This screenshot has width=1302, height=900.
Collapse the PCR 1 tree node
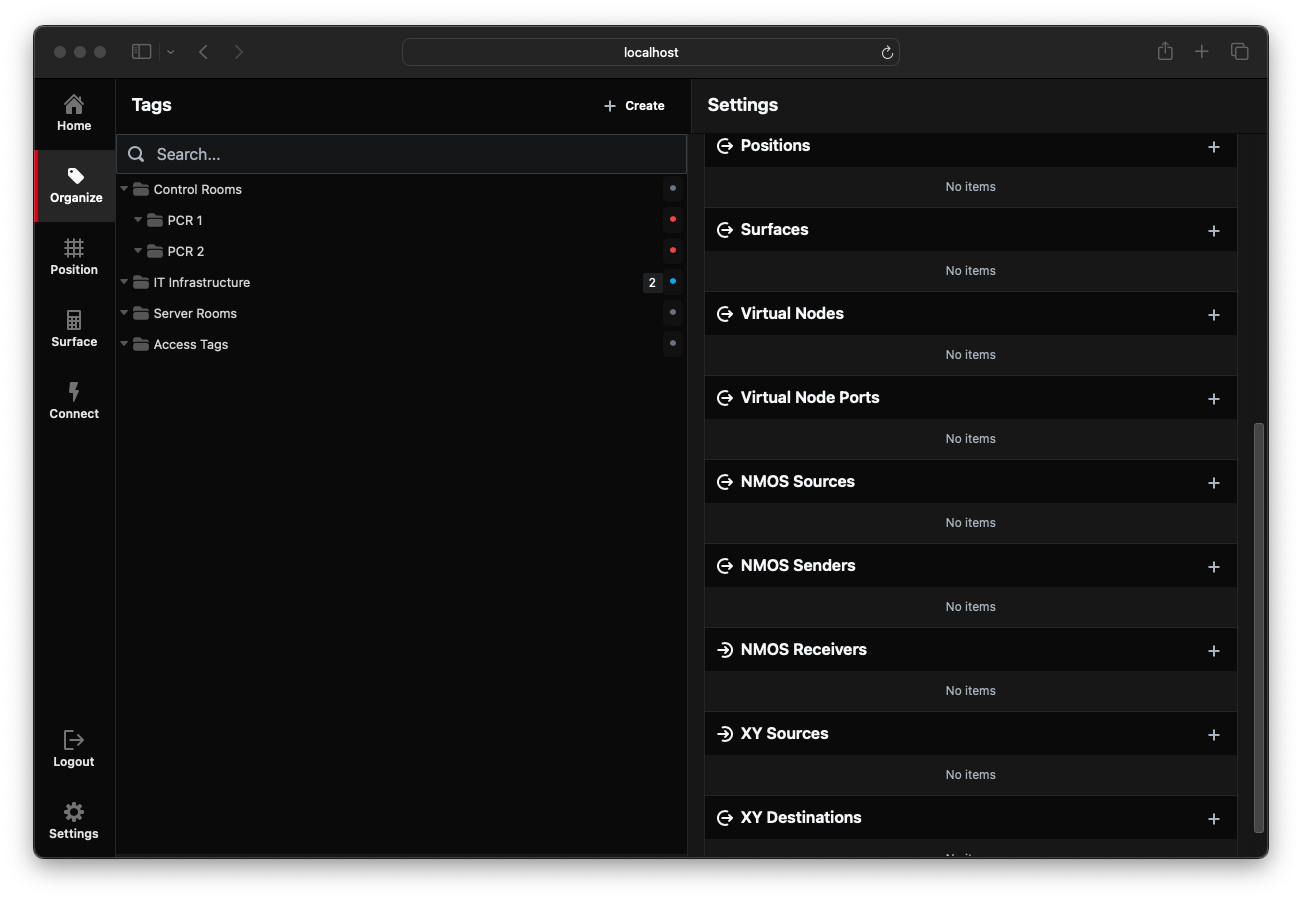click(x=138, y=220)
